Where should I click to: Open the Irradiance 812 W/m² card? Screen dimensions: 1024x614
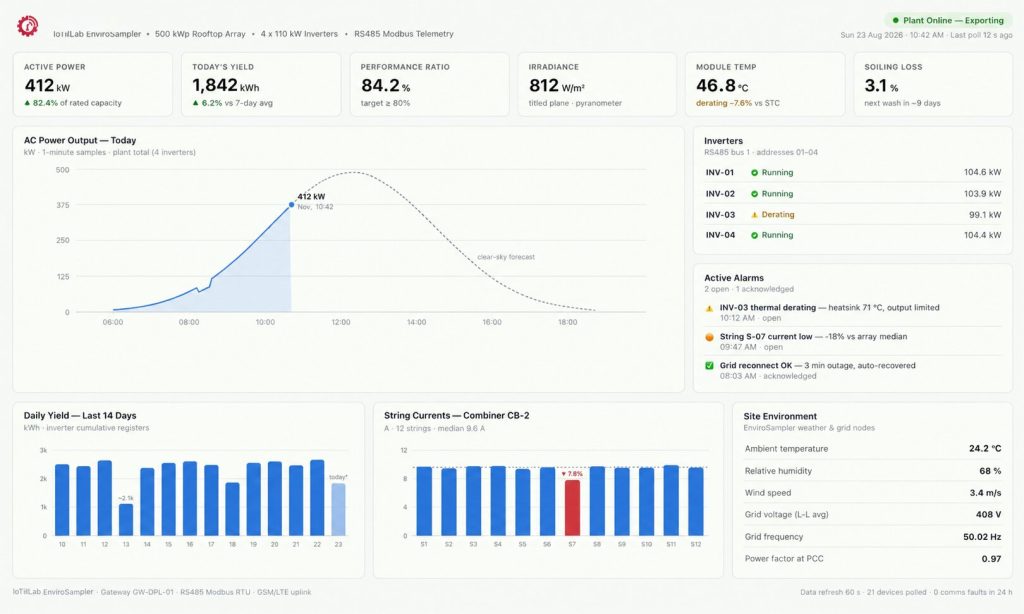click(x=597, y=85)
